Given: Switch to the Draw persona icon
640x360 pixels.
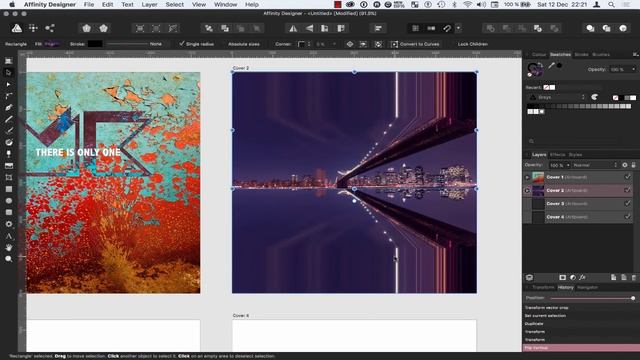Looking at the screenshot, I should [17, 28].
